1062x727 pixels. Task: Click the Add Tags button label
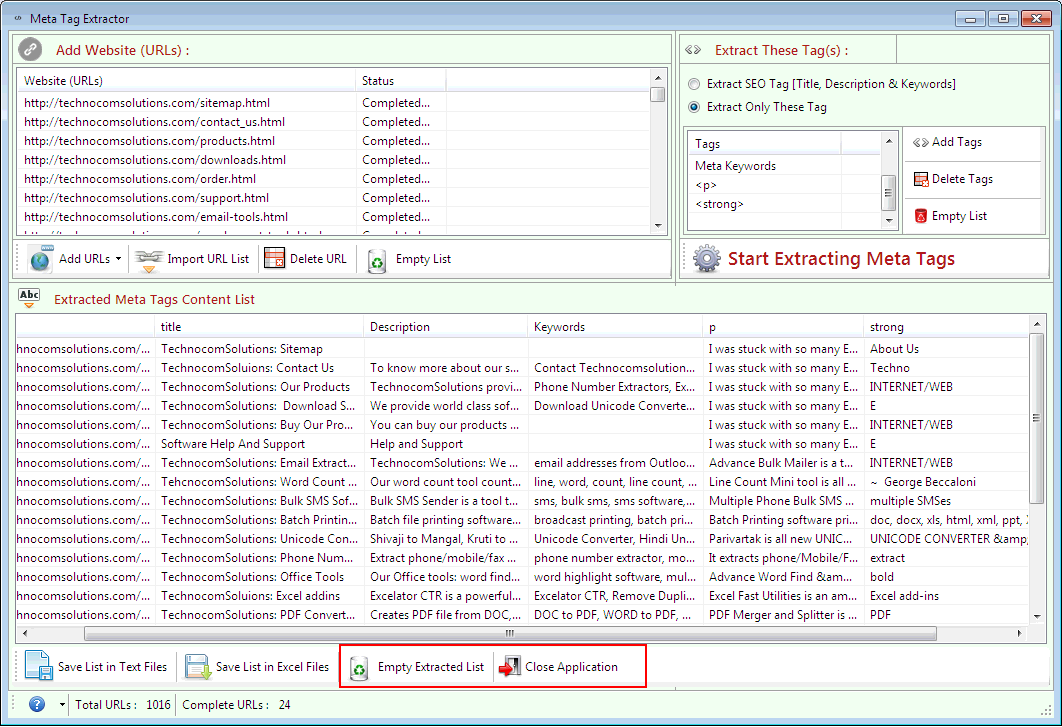tap(956, 142)
